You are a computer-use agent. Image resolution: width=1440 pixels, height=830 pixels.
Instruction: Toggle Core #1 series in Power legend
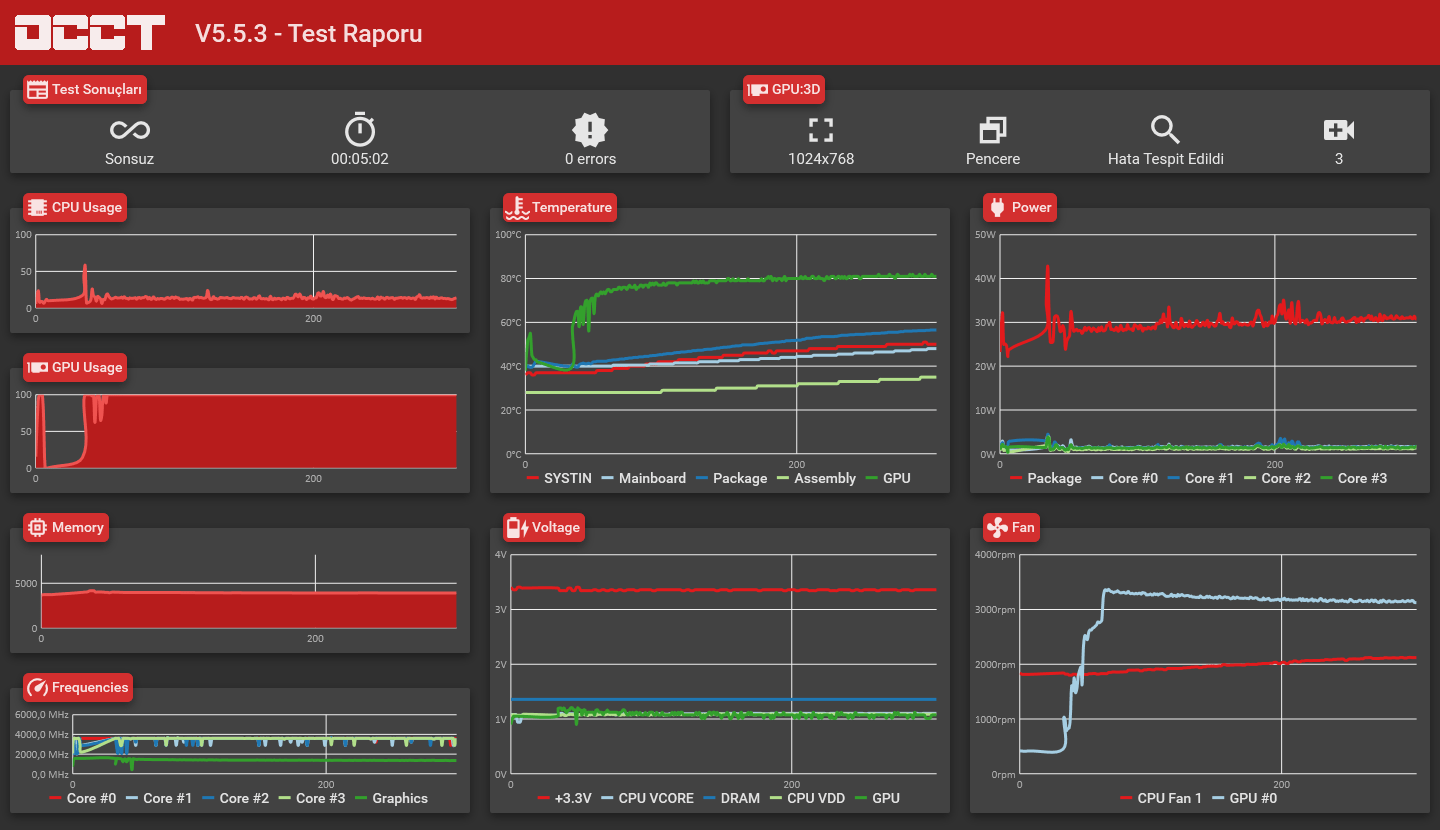point(1200,478)
